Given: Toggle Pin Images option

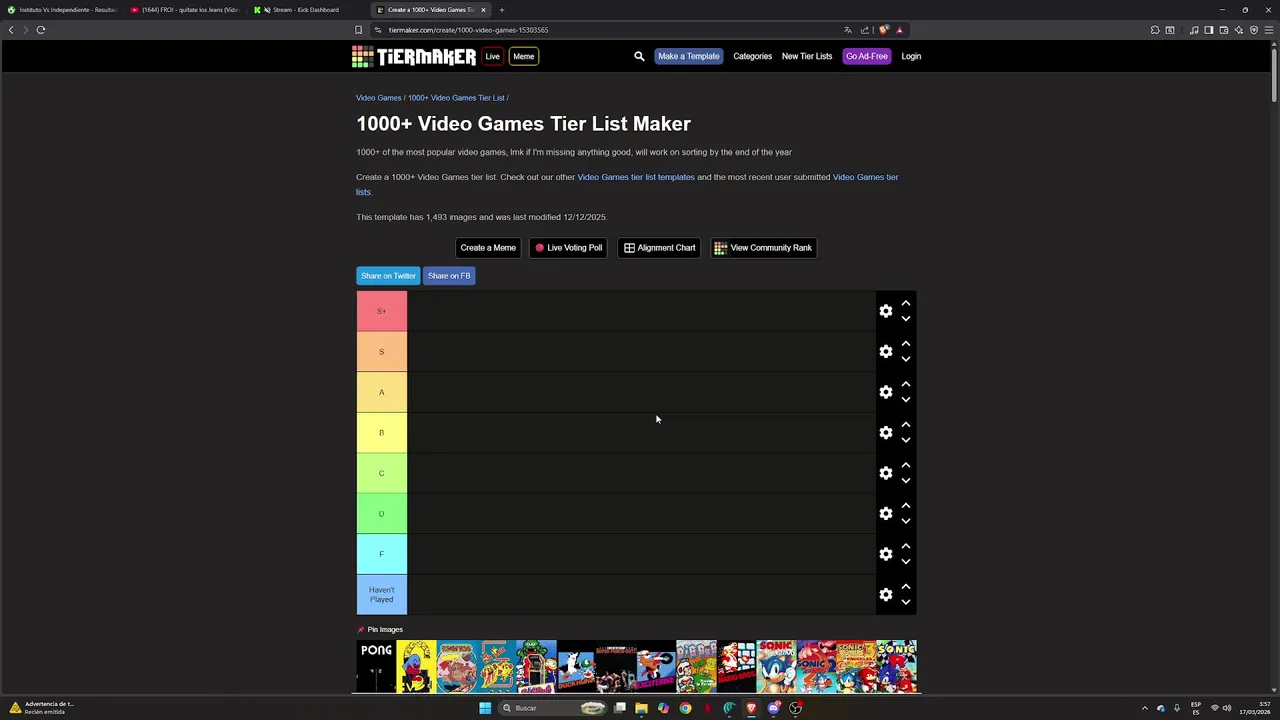Looking at the screenshot, I should coord(380,630).
